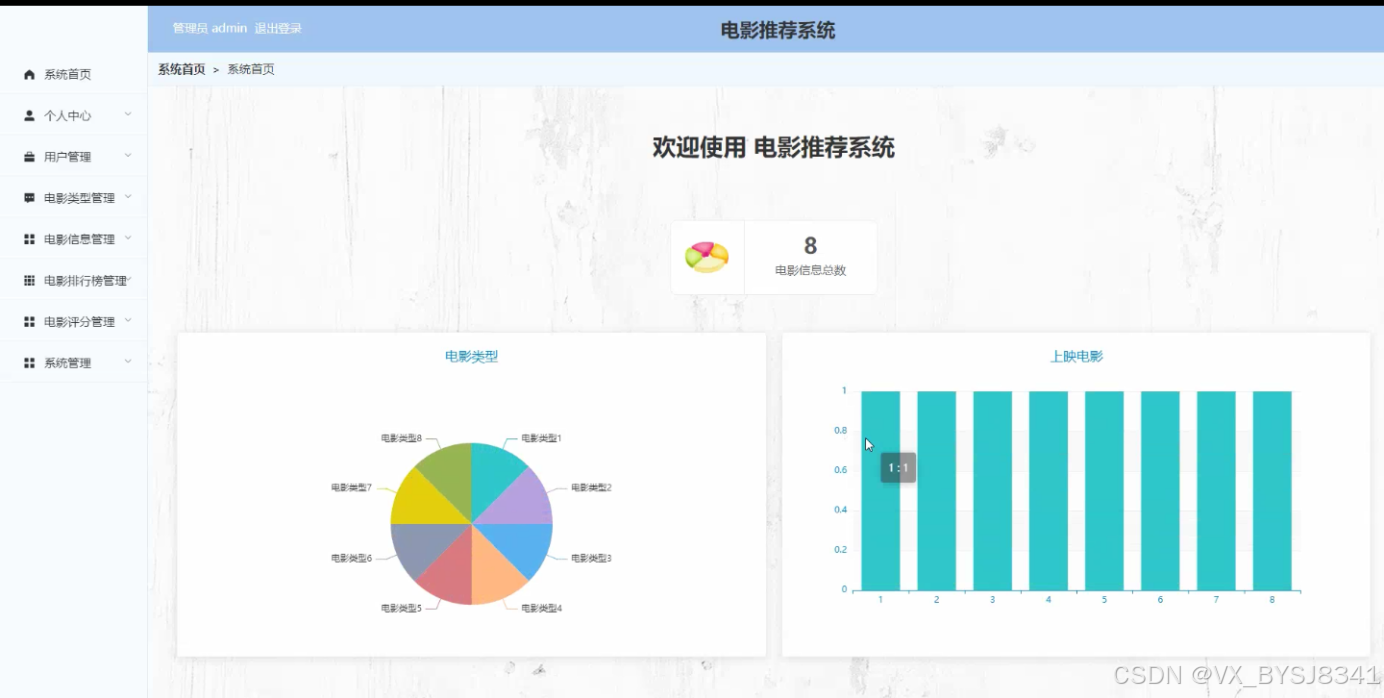Click the grid icon beside 电影信息管理

[x=29, y=239]
